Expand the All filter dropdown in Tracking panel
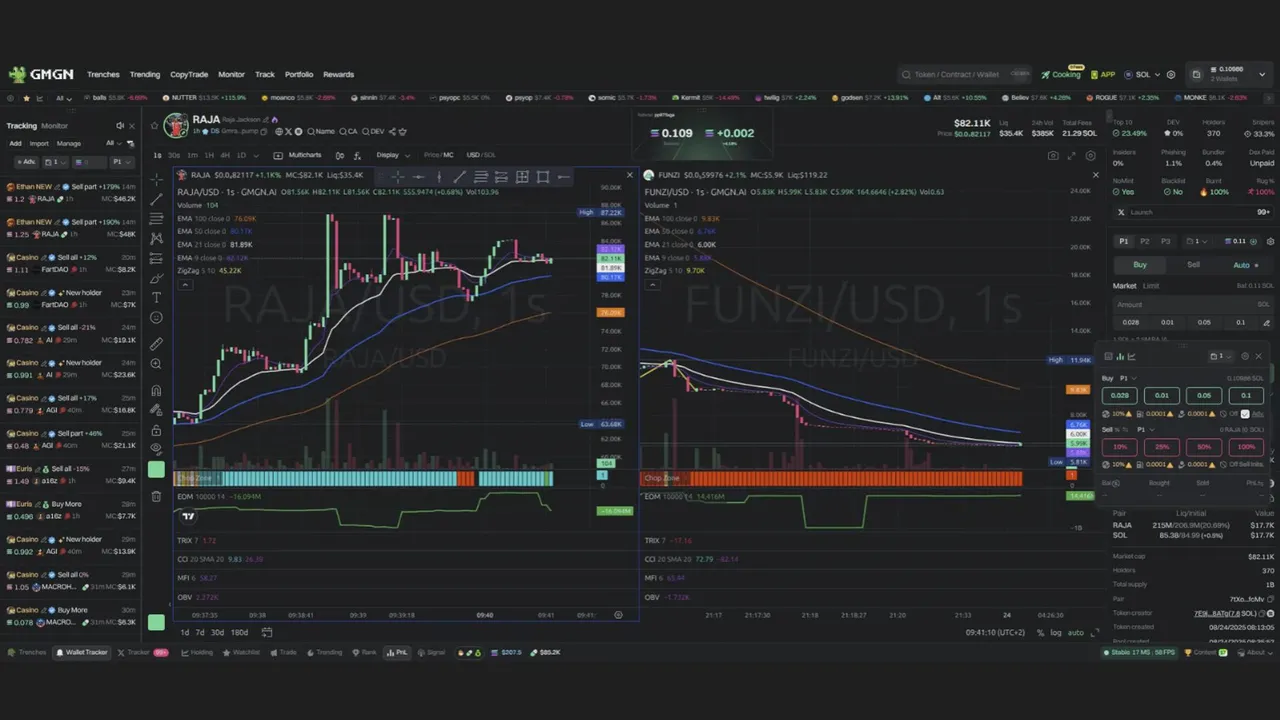Viewport: 1280px width, 720px height. click(x=113, y=143)
